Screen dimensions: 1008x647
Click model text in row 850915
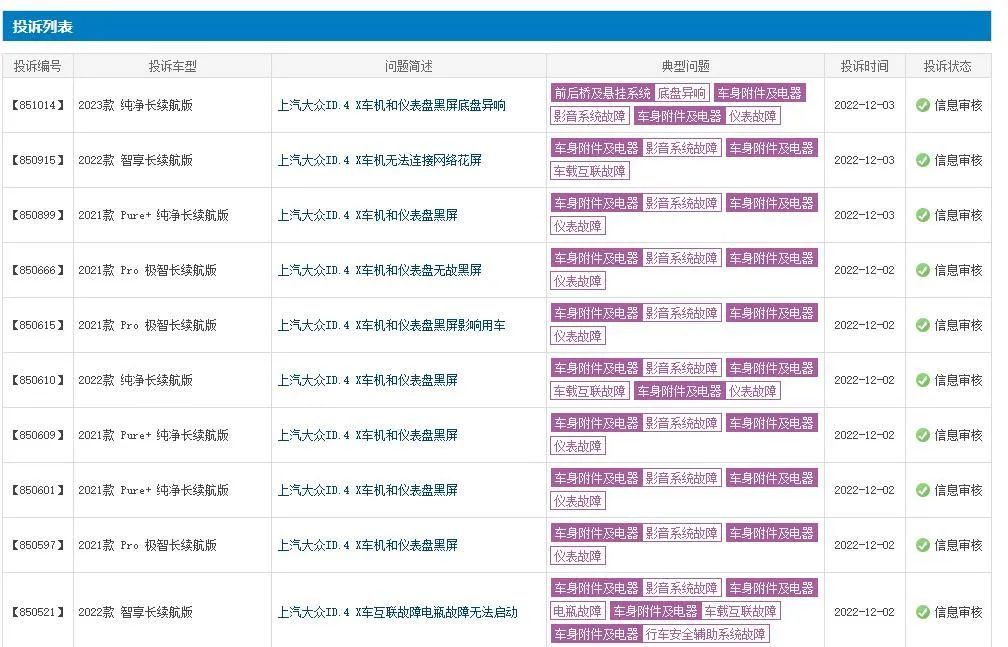(x=136, y=160)
